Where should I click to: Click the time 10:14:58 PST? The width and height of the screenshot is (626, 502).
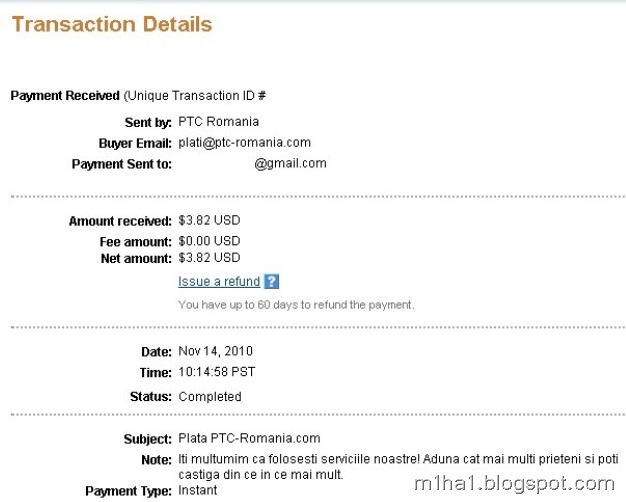point(217,372)
